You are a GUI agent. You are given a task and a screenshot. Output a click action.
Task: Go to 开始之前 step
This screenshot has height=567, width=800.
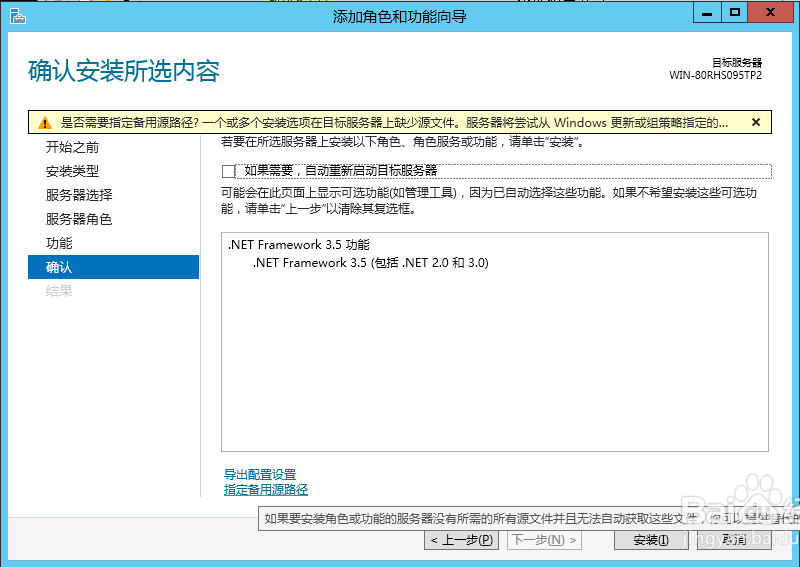[x=72, y=147]
